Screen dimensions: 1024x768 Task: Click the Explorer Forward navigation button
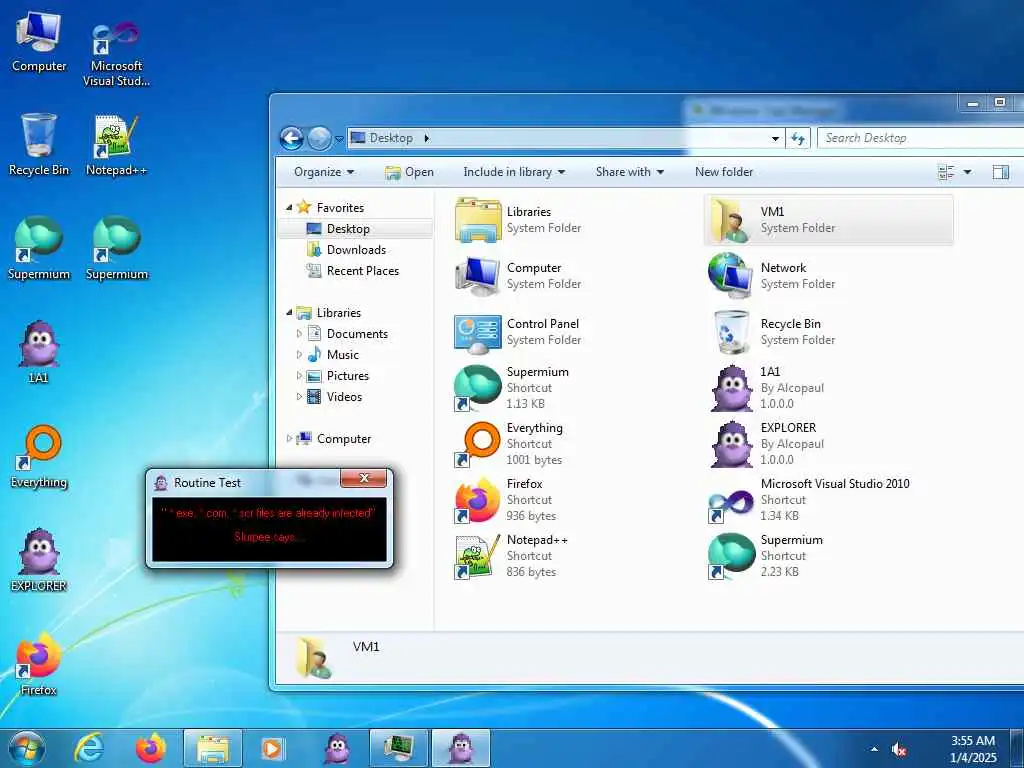[x=319, y=138]
